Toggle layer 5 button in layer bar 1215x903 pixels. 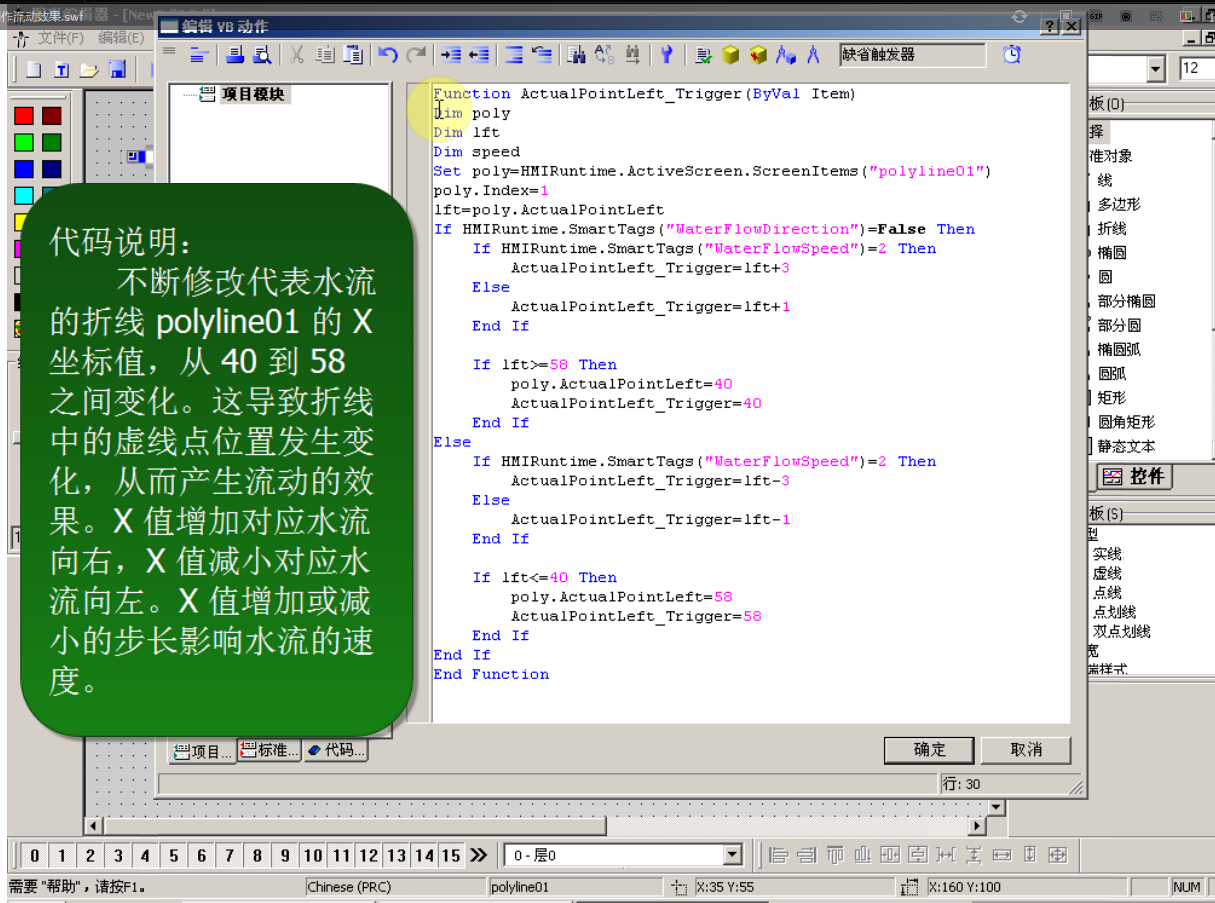click(x=174, y=855)
